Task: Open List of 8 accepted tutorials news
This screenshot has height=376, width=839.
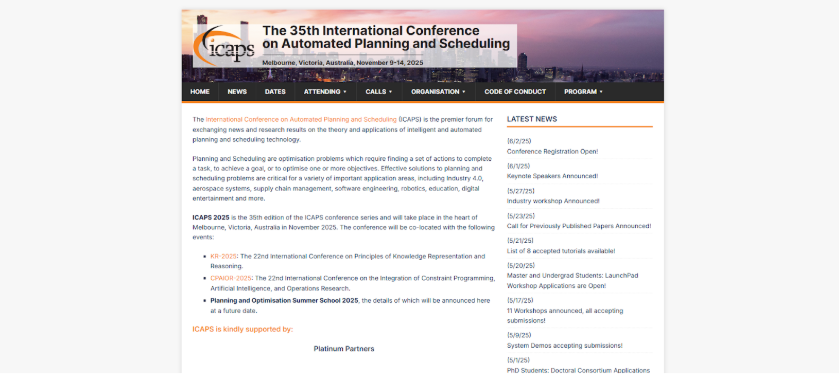Action: pos(561,251)
